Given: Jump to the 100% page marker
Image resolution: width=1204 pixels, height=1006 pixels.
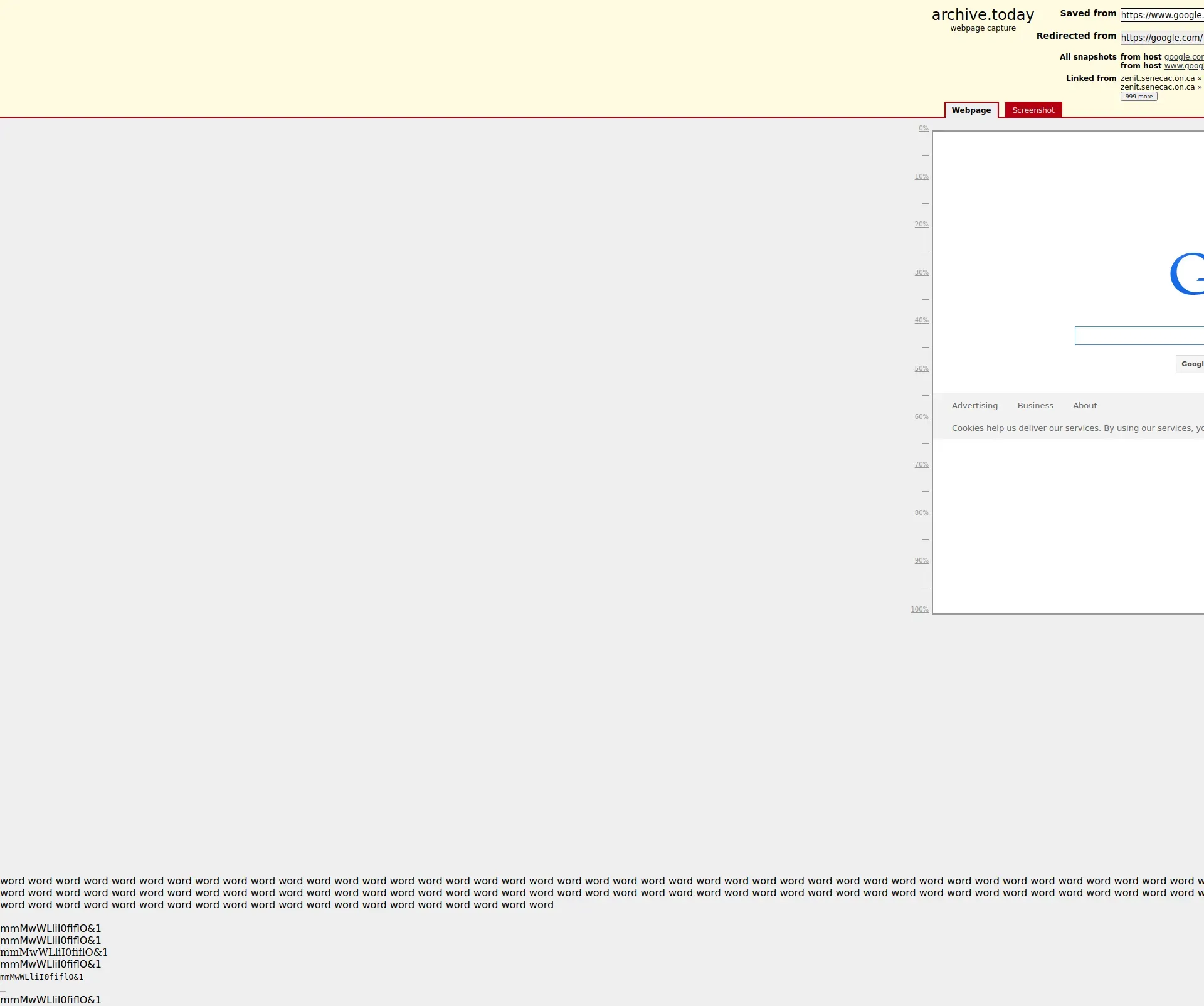Looking at the screenshot, I should 919,610.
